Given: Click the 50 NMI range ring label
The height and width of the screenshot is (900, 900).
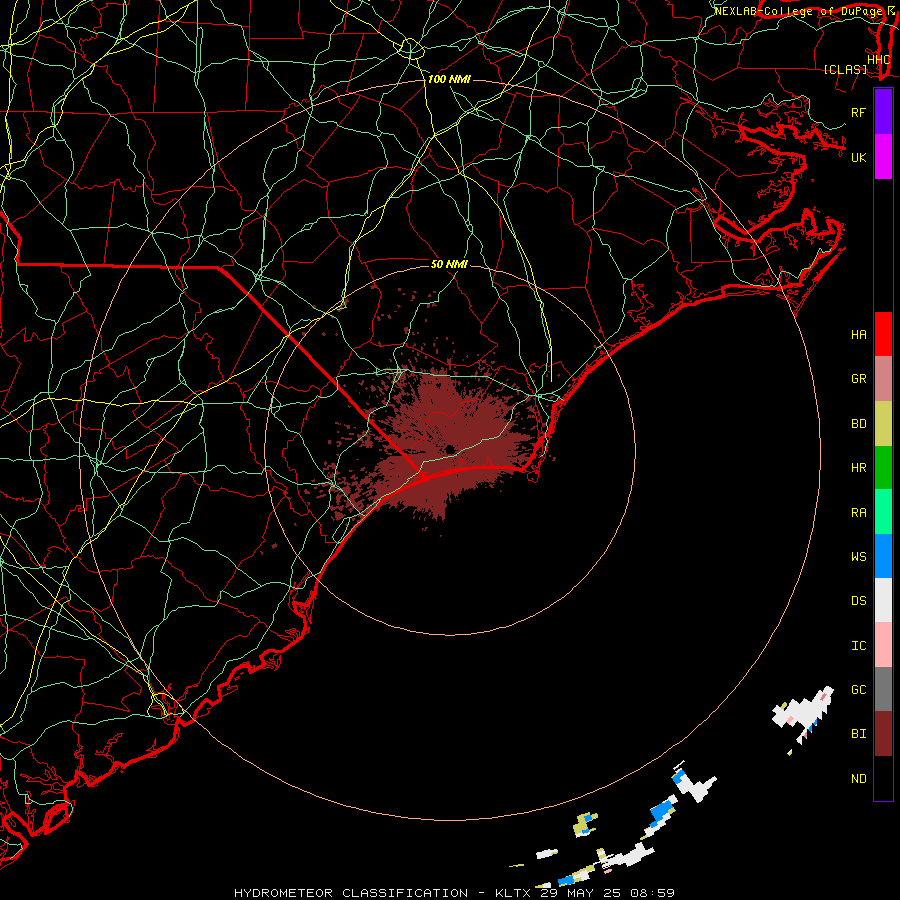Looking at the screenshot, I should point(449,264).
